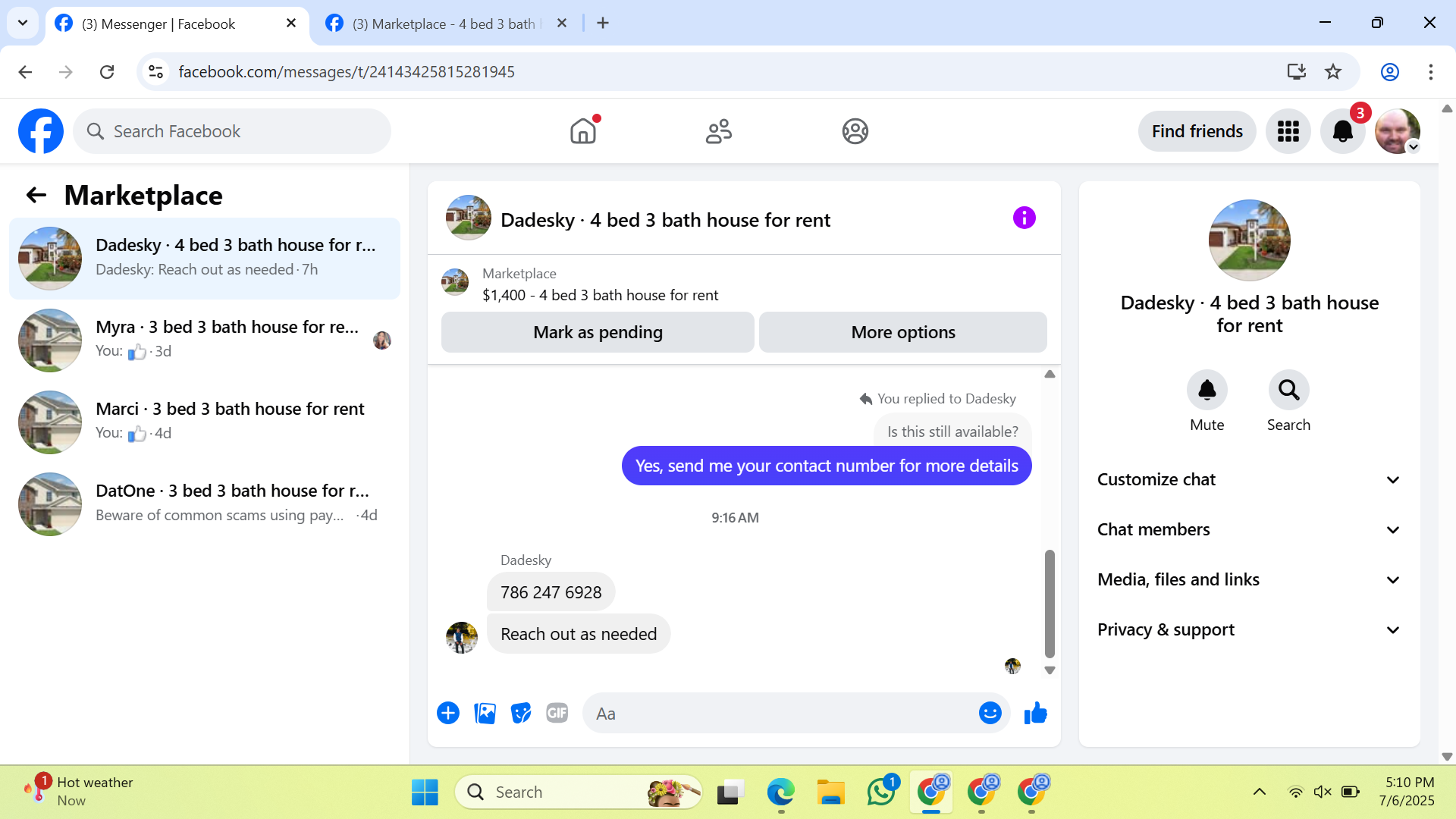The width and height of the screenshot is (1456, 819).
Task: Choose a sticker in the composer
Action: pos(521,713)
